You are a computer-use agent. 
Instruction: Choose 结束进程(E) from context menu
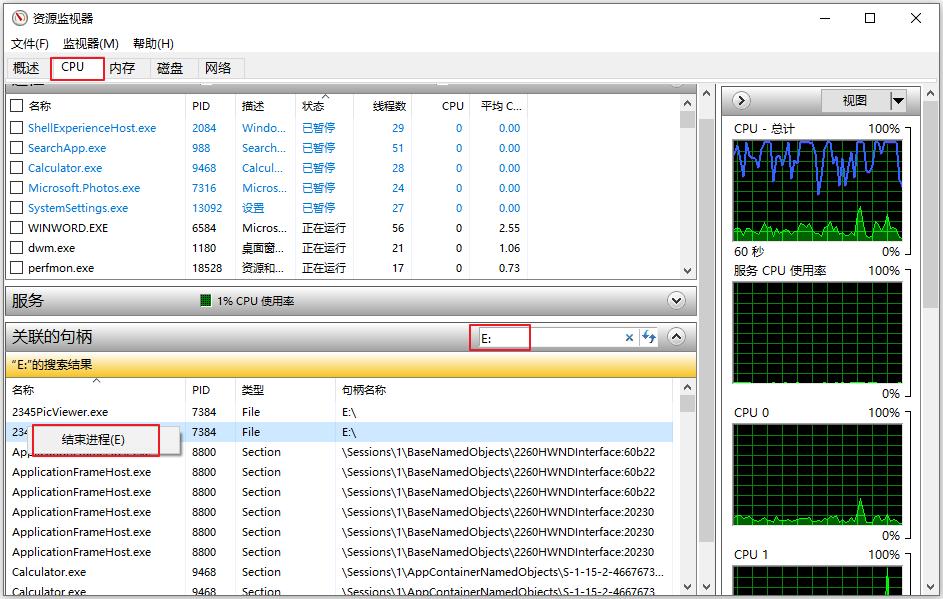(x=94, y=440)
